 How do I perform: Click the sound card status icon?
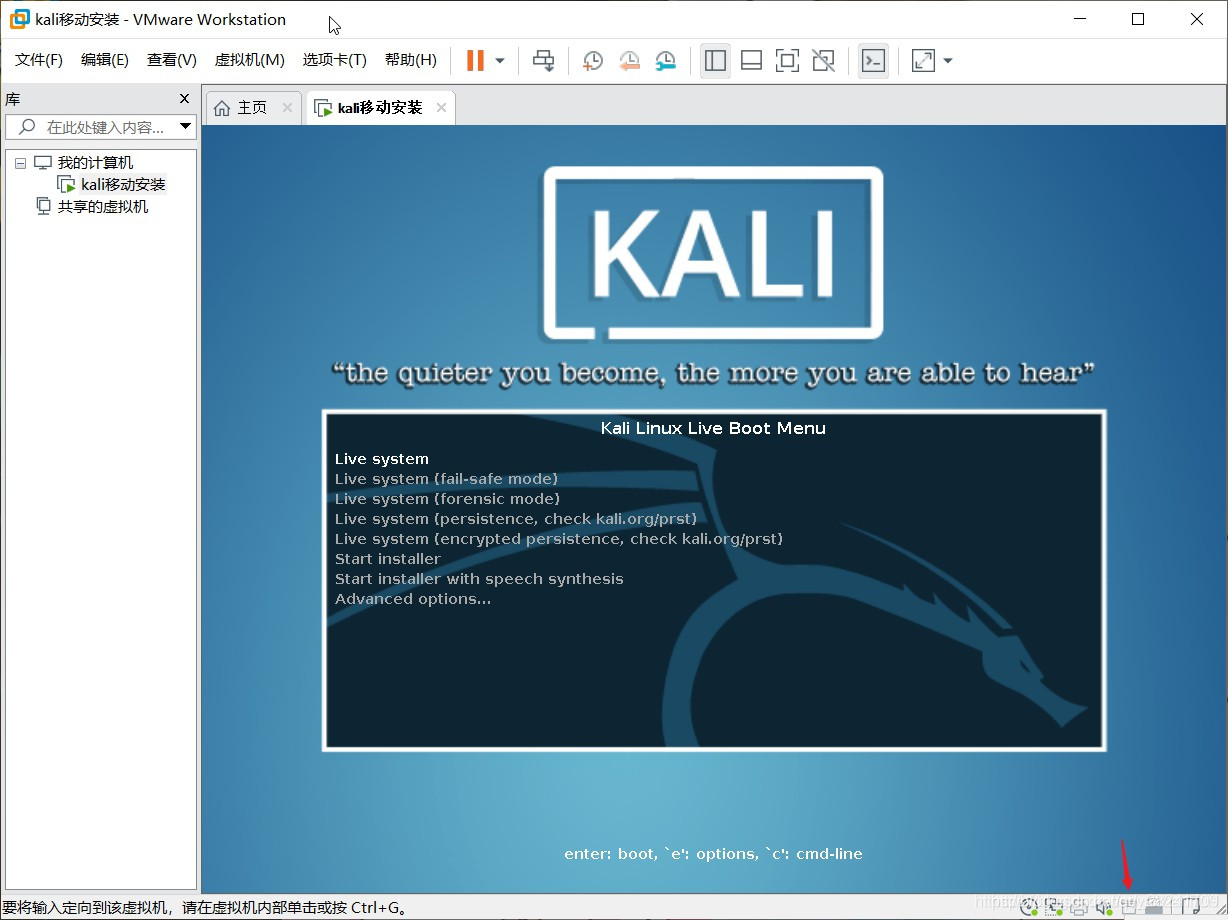tap(1104, 907)
